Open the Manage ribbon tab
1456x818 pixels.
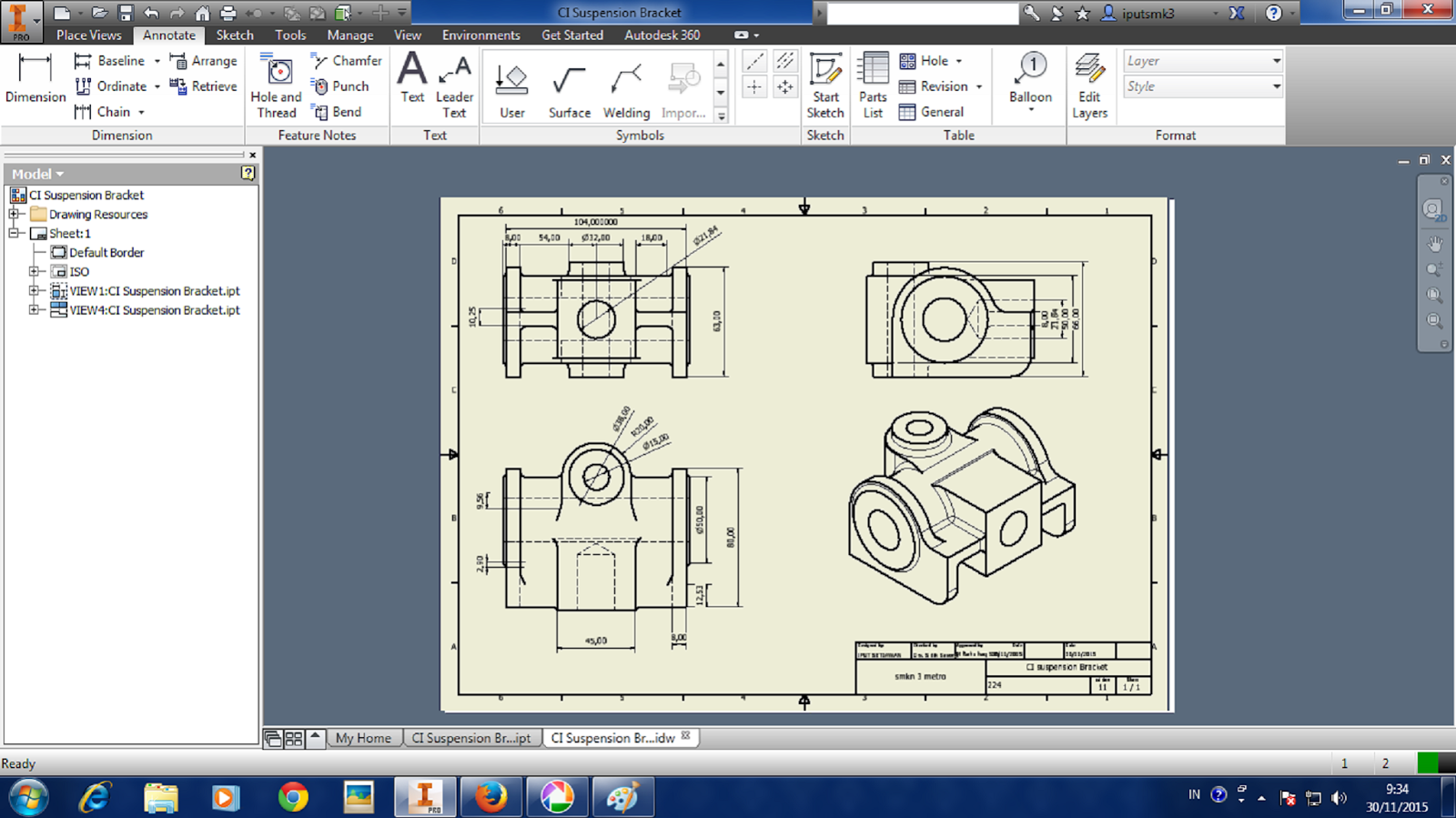350,35
